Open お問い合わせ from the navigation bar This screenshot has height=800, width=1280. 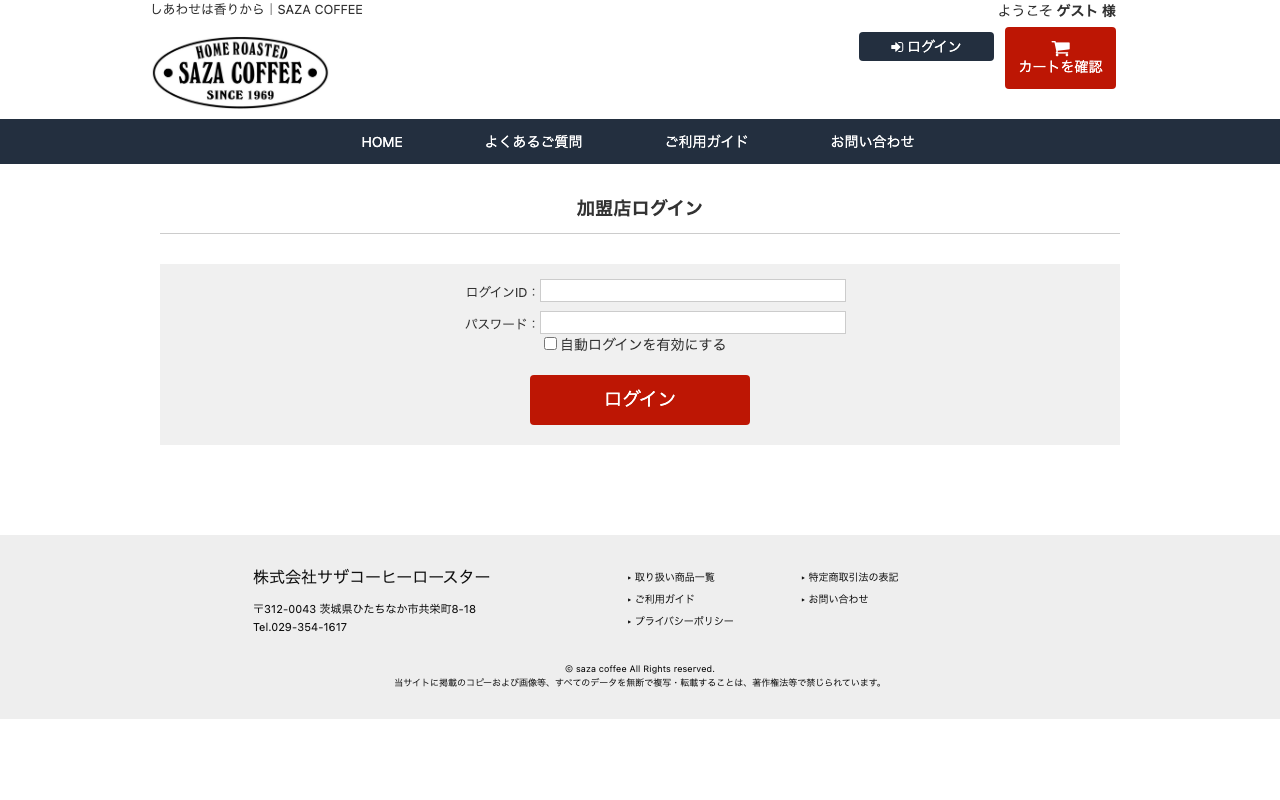click(x=872, y=141)
